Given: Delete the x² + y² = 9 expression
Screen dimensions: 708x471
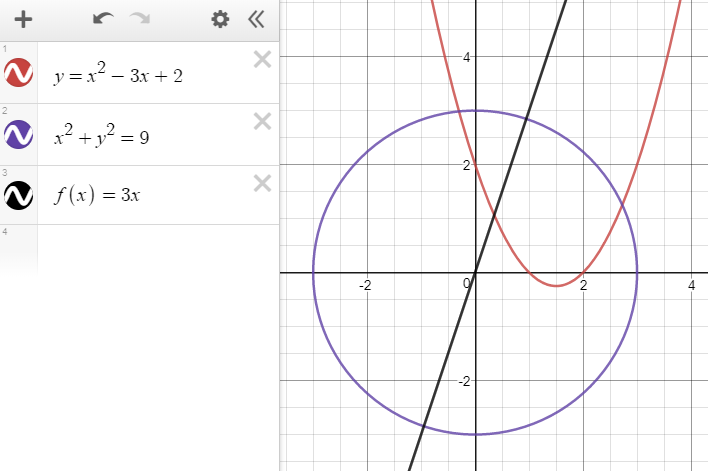Looking at the screenshot, I should [262, 121].
